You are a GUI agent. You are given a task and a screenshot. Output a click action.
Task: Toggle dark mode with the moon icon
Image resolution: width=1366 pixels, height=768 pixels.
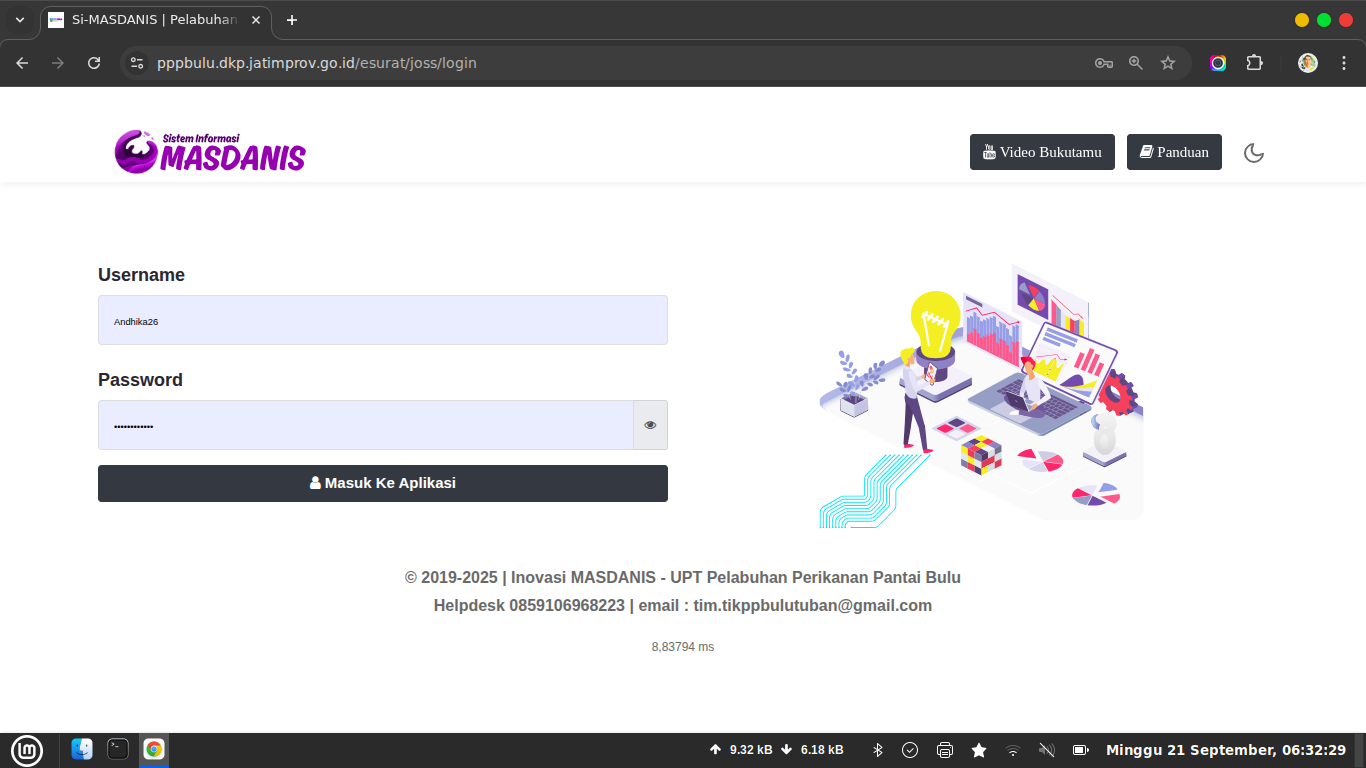(x=1253, y=153)
